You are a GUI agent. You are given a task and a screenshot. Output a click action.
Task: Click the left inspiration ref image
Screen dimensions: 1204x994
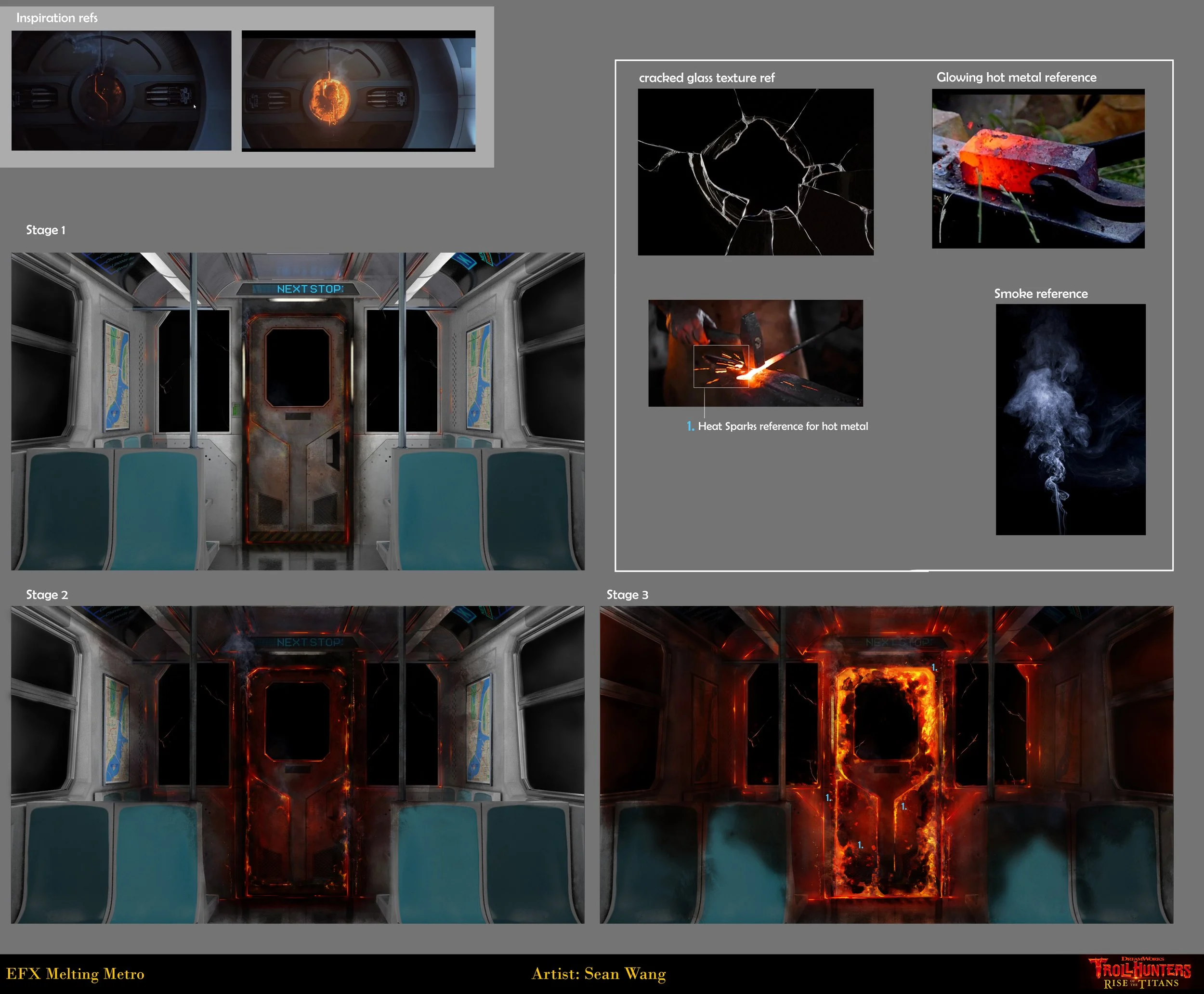[121, 91]
